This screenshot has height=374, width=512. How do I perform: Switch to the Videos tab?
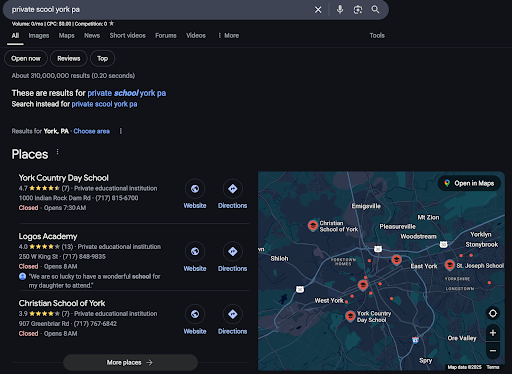tap(196, 35)
